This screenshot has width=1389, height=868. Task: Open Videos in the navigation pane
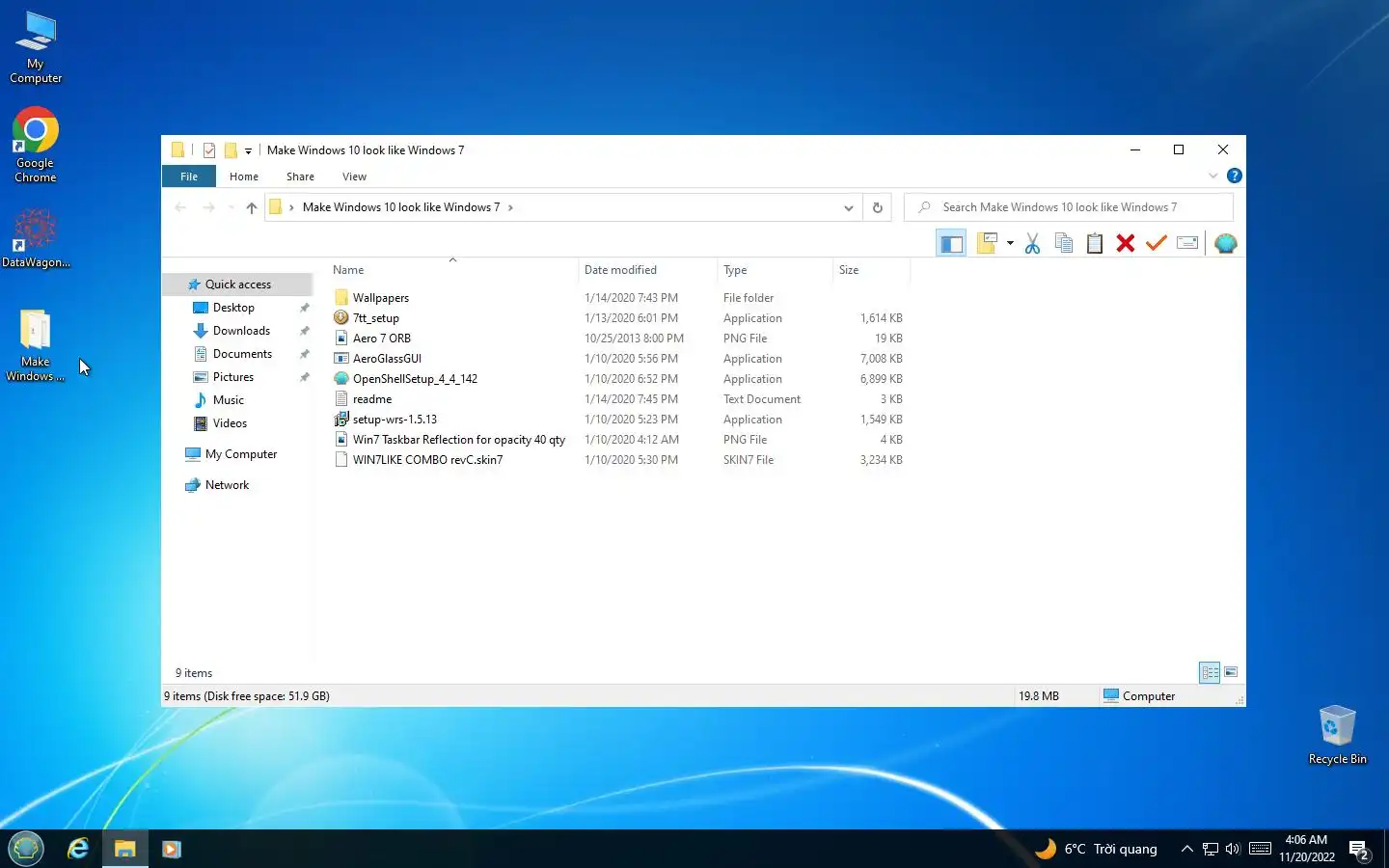[230, 423]
